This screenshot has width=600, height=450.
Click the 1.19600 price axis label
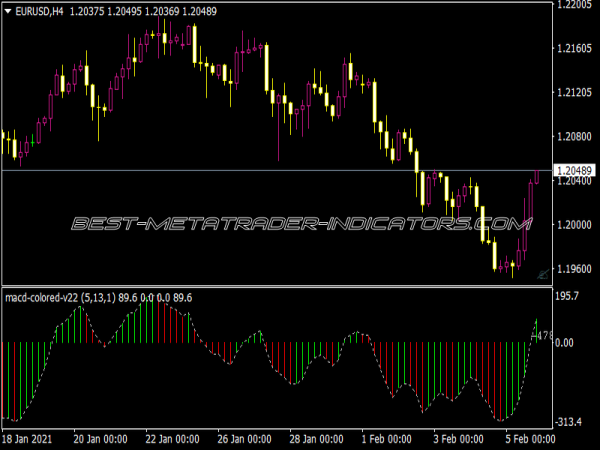(574, 269)
